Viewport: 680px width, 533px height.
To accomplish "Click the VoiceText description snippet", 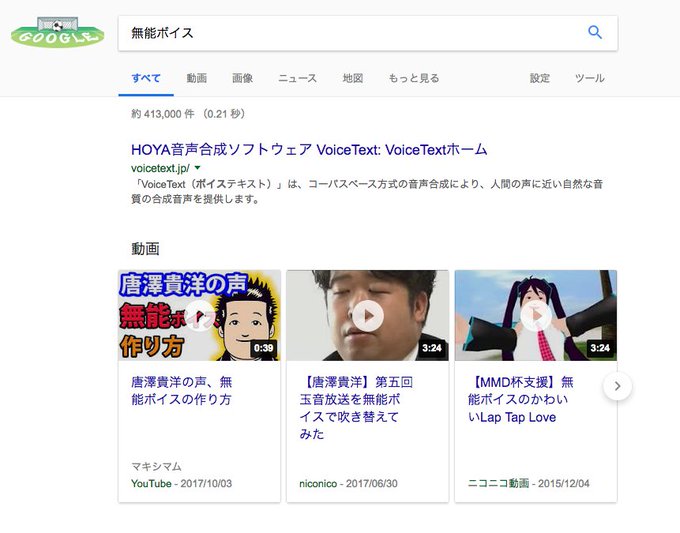I will tap(367, 192).
